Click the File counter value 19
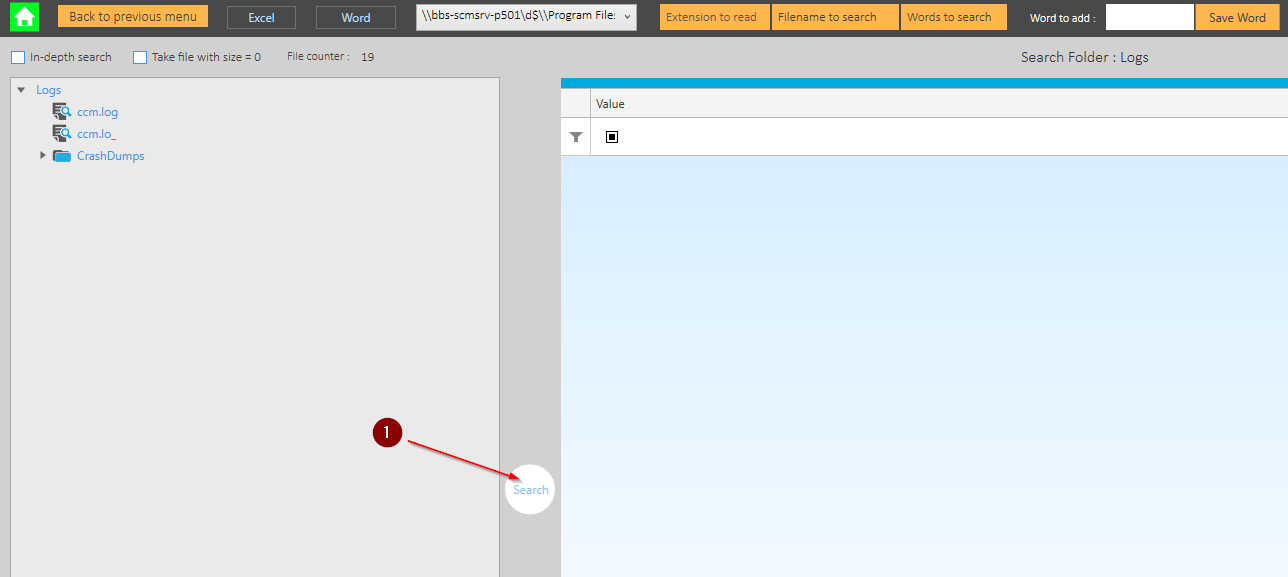This screenshot has width=1288, height=577. [367, 57]
